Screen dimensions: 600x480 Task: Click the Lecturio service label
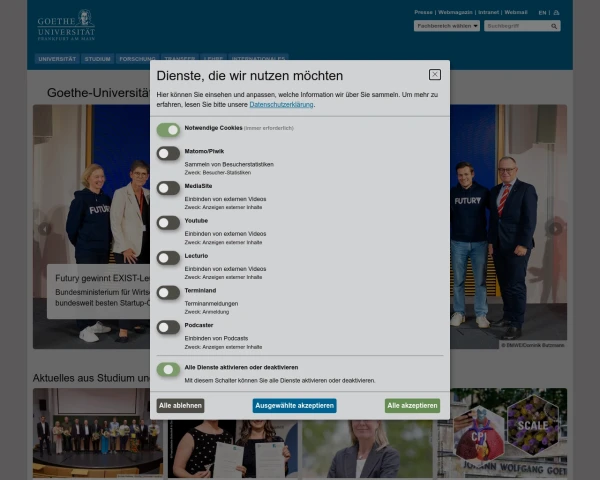click(x=196, y=256)
